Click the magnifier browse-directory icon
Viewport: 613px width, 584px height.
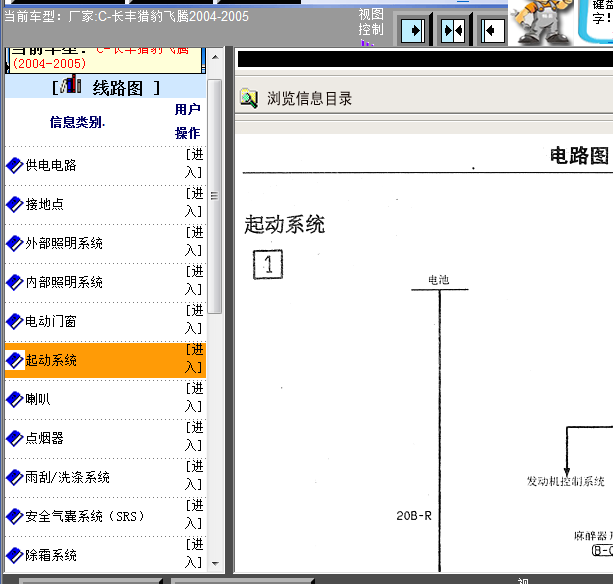[249, 98]
